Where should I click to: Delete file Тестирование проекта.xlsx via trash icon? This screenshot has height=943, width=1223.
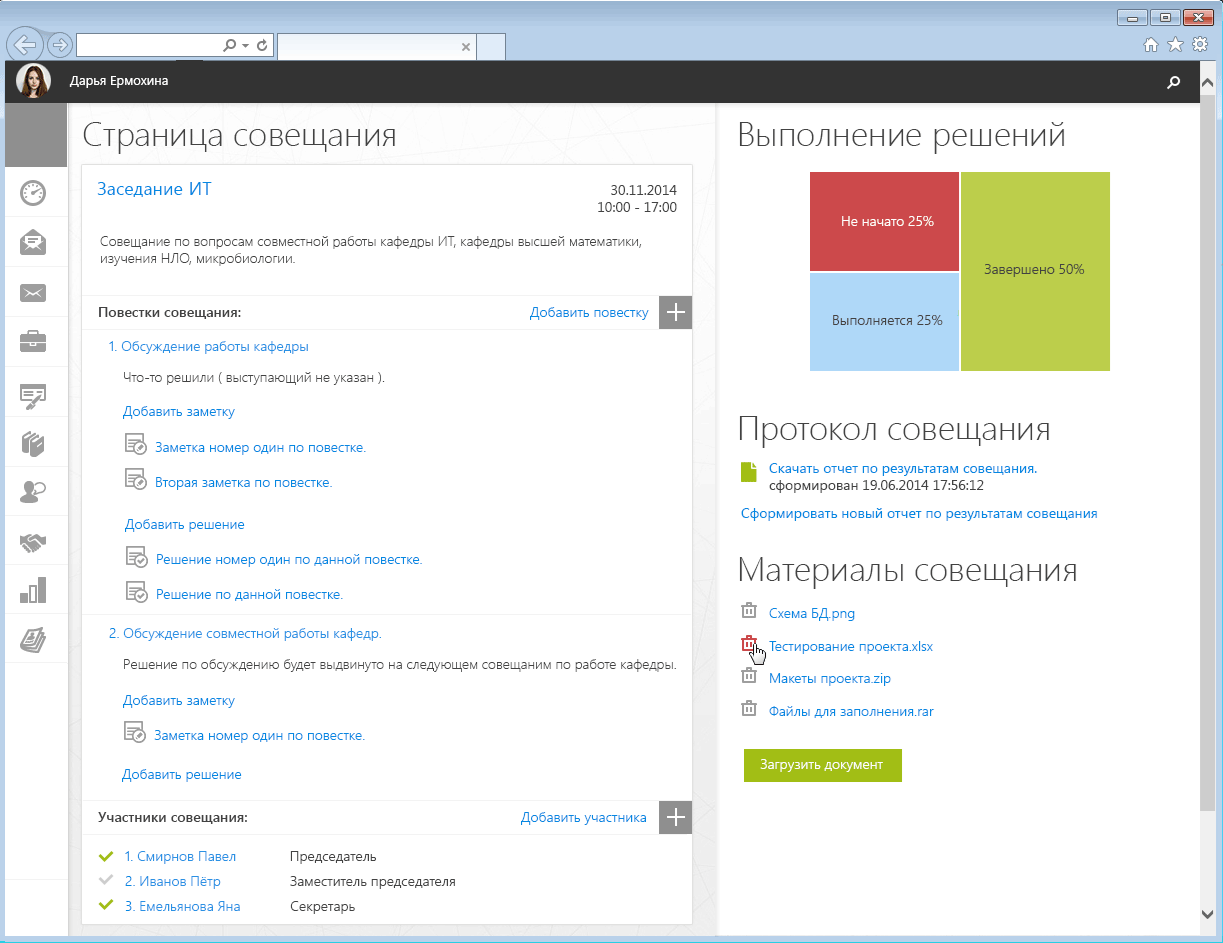(748, 645)
